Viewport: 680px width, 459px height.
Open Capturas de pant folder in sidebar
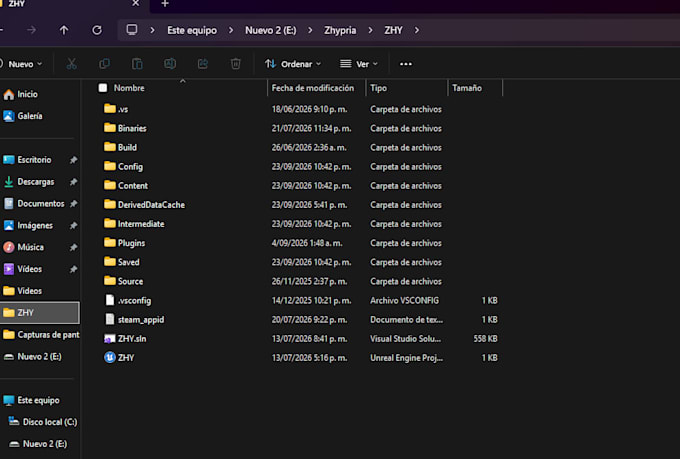41,334
